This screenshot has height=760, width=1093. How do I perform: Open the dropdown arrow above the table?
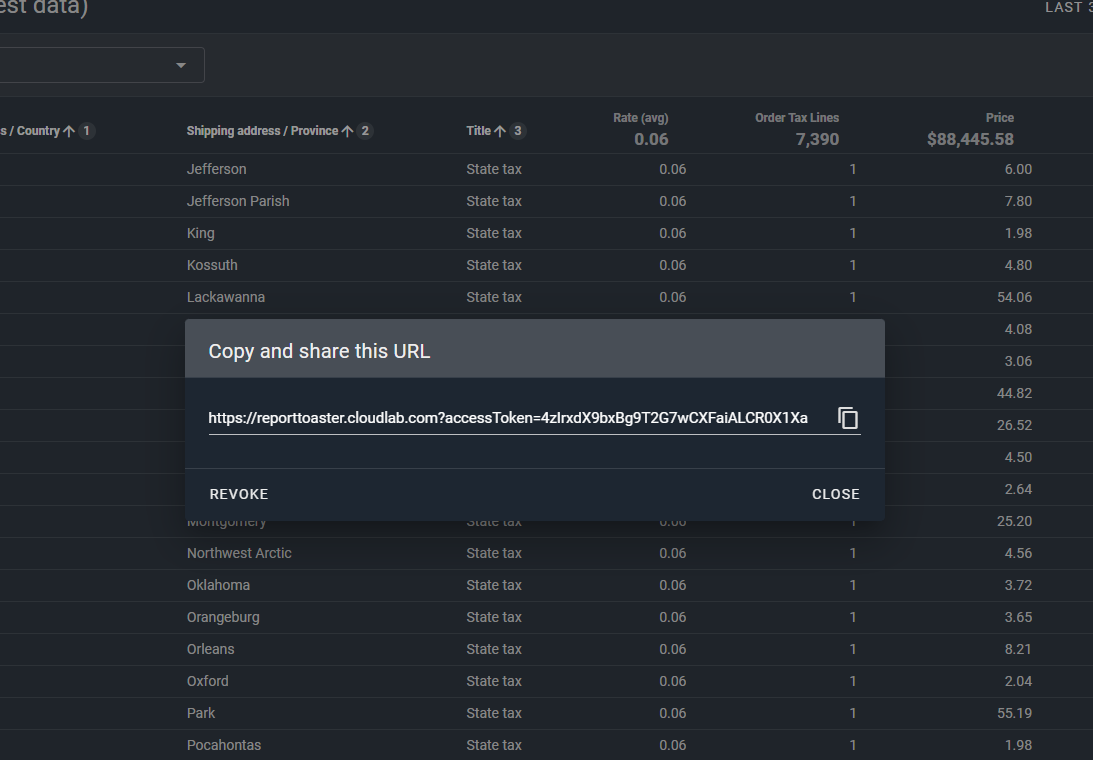[x=181, y=66]
